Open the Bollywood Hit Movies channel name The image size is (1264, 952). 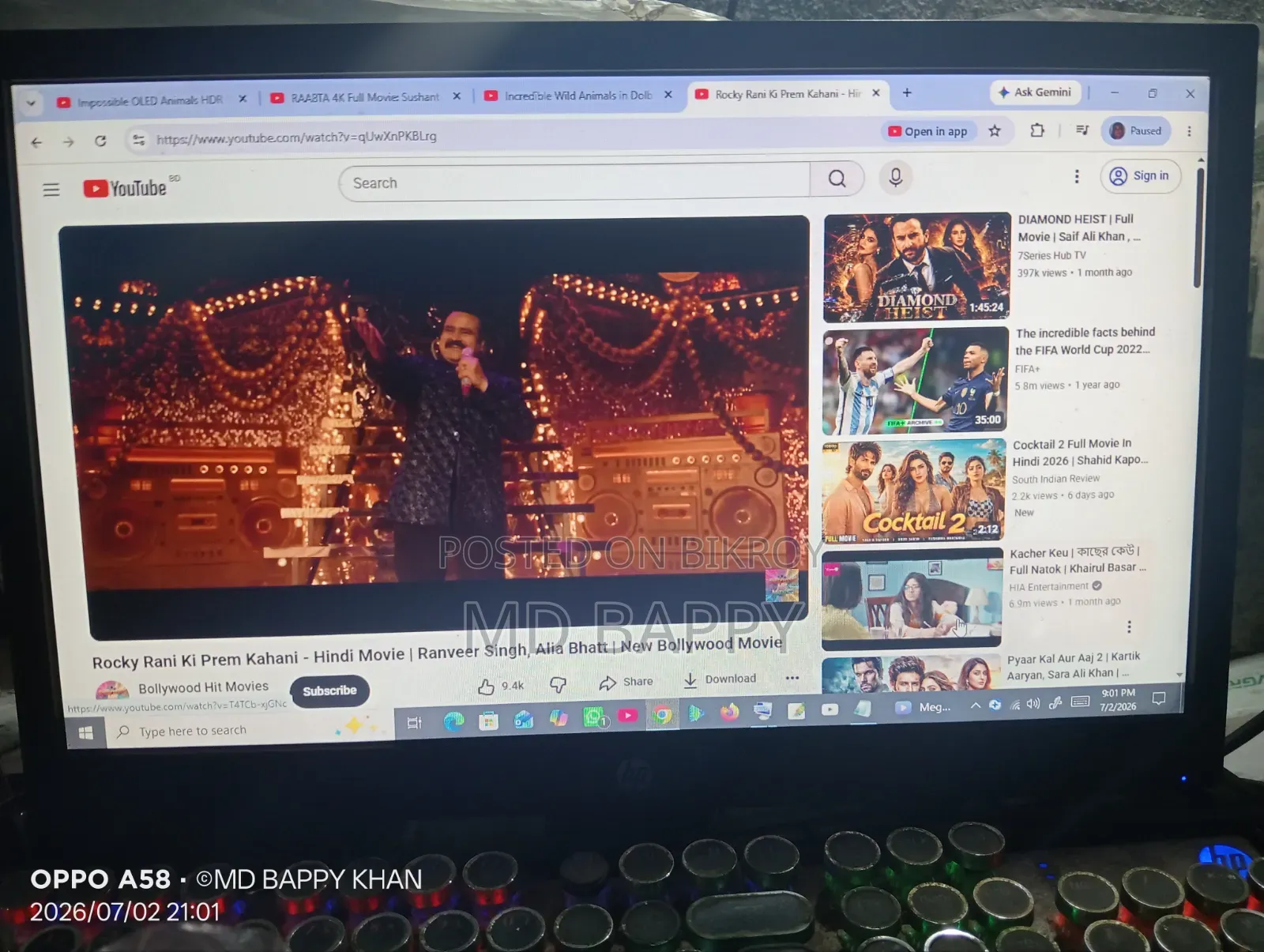point(204,687)
